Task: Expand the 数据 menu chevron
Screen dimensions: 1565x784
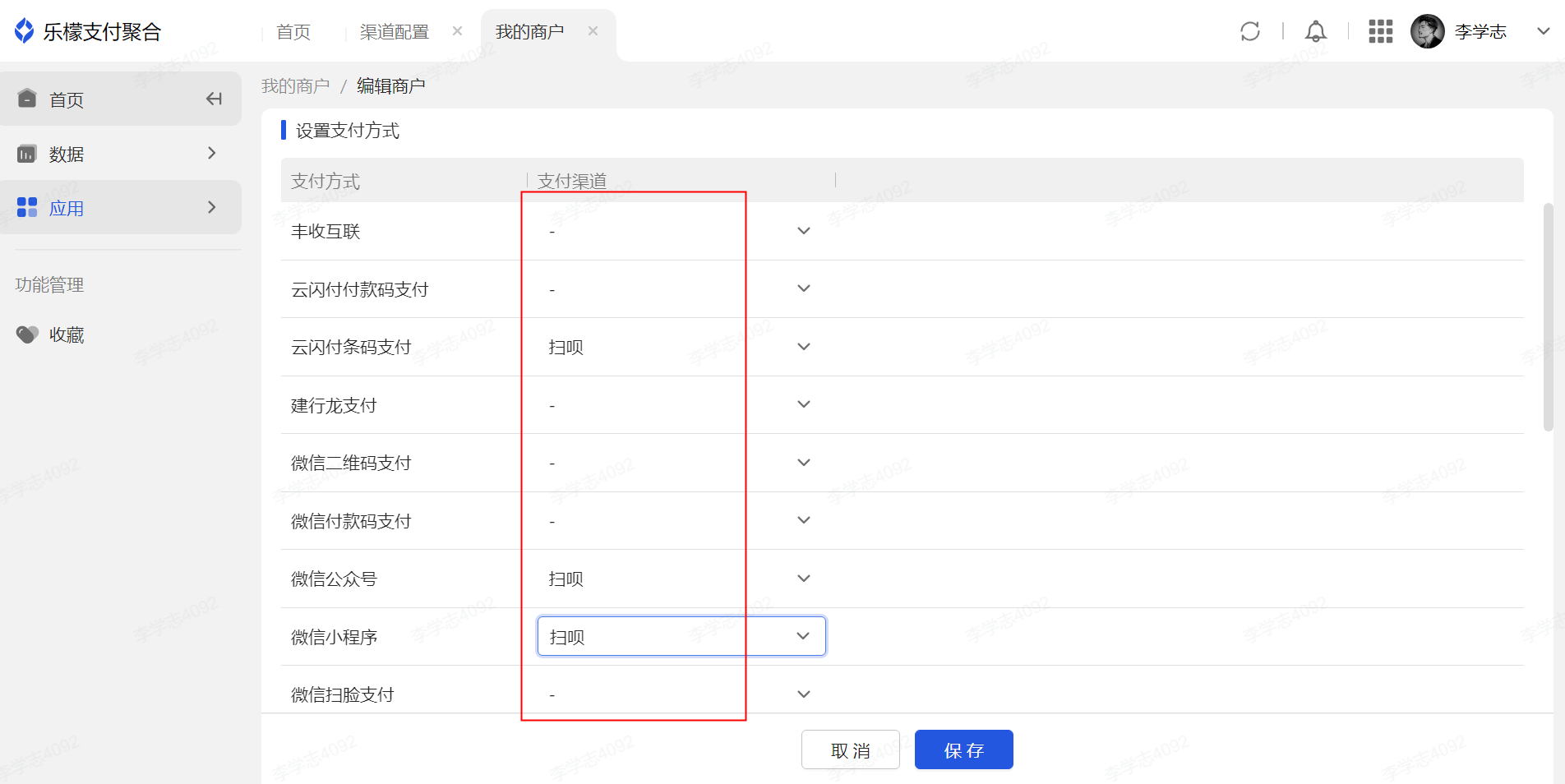Action: [x=212, y=153]
